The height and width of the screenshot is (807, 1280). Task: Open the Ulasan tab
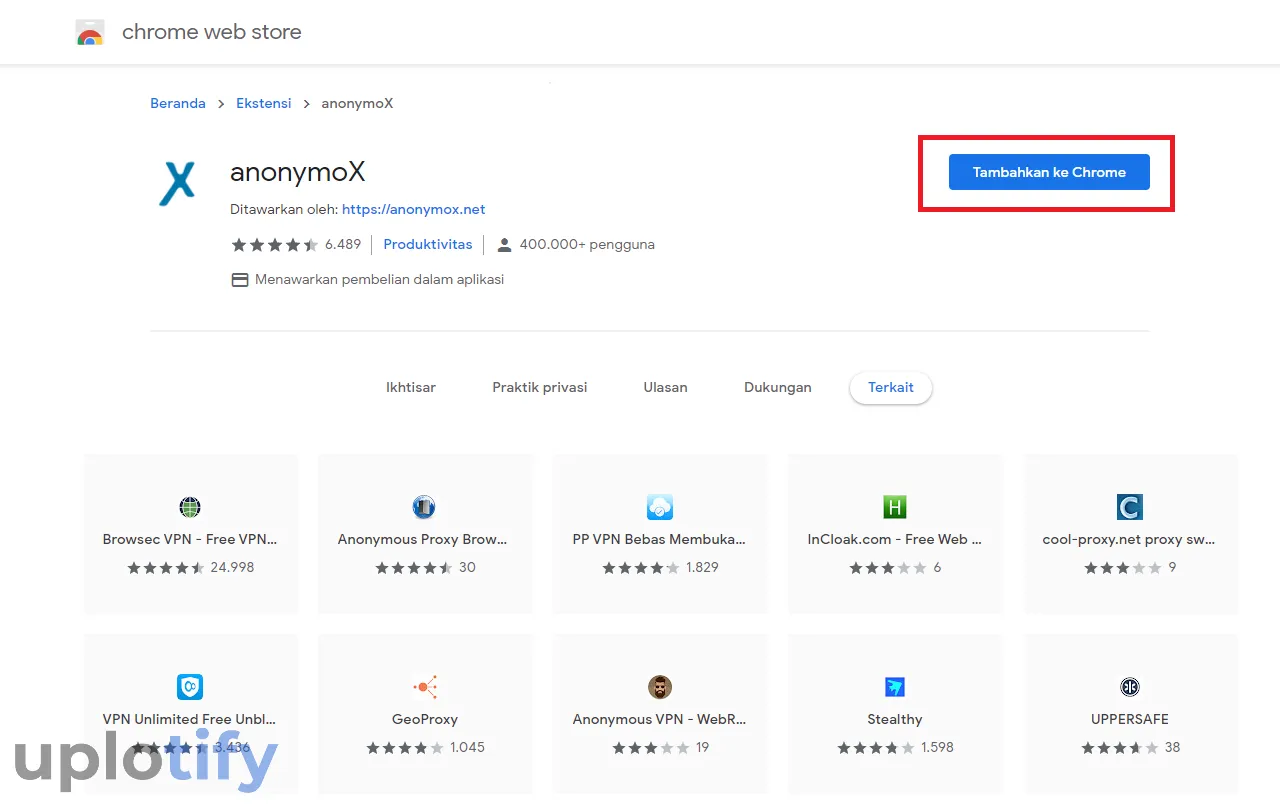(x=666, y=387)
